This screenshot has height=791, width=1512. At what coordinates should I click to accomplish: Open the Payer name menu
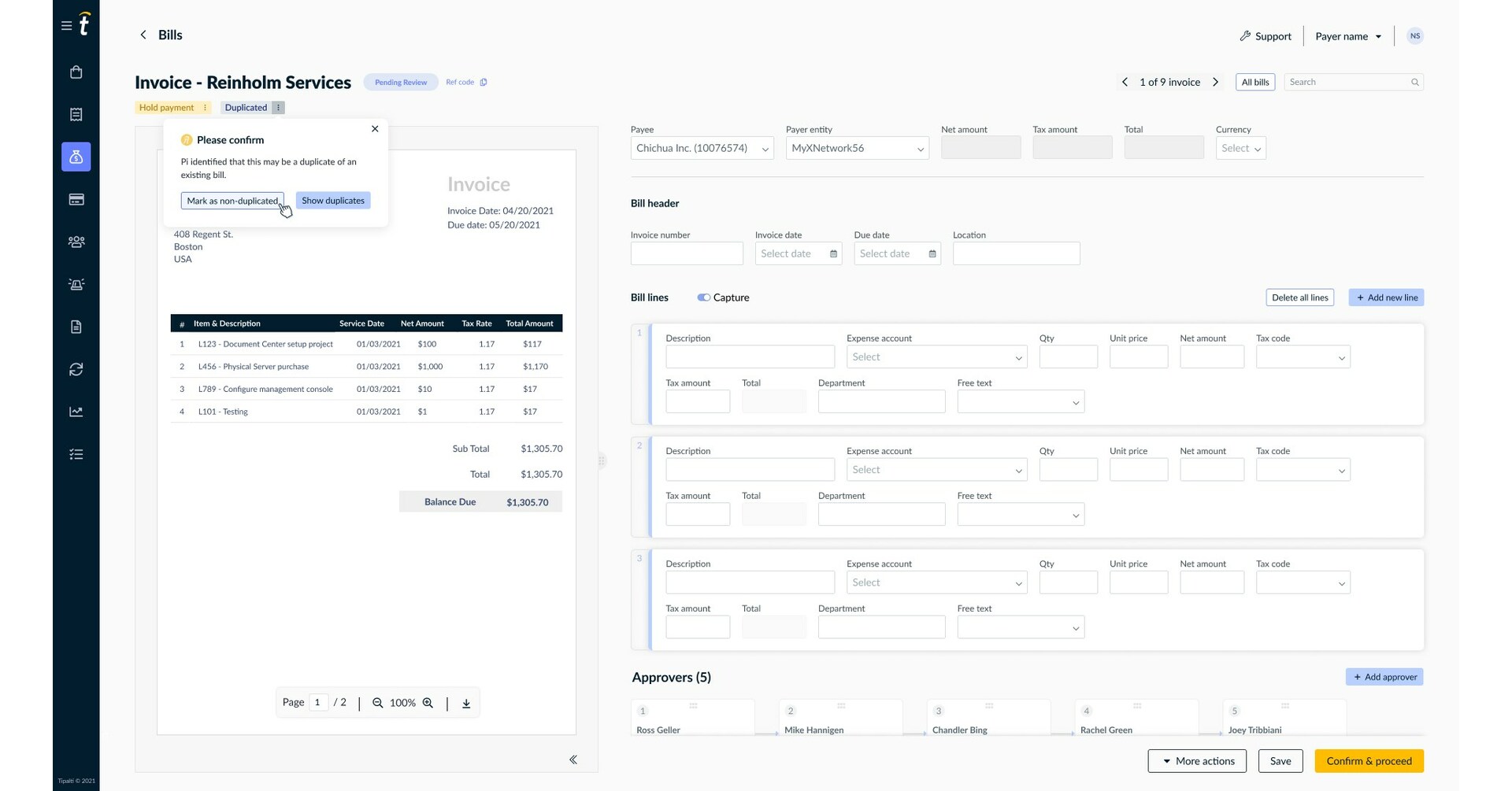(x=1348, y=36)
